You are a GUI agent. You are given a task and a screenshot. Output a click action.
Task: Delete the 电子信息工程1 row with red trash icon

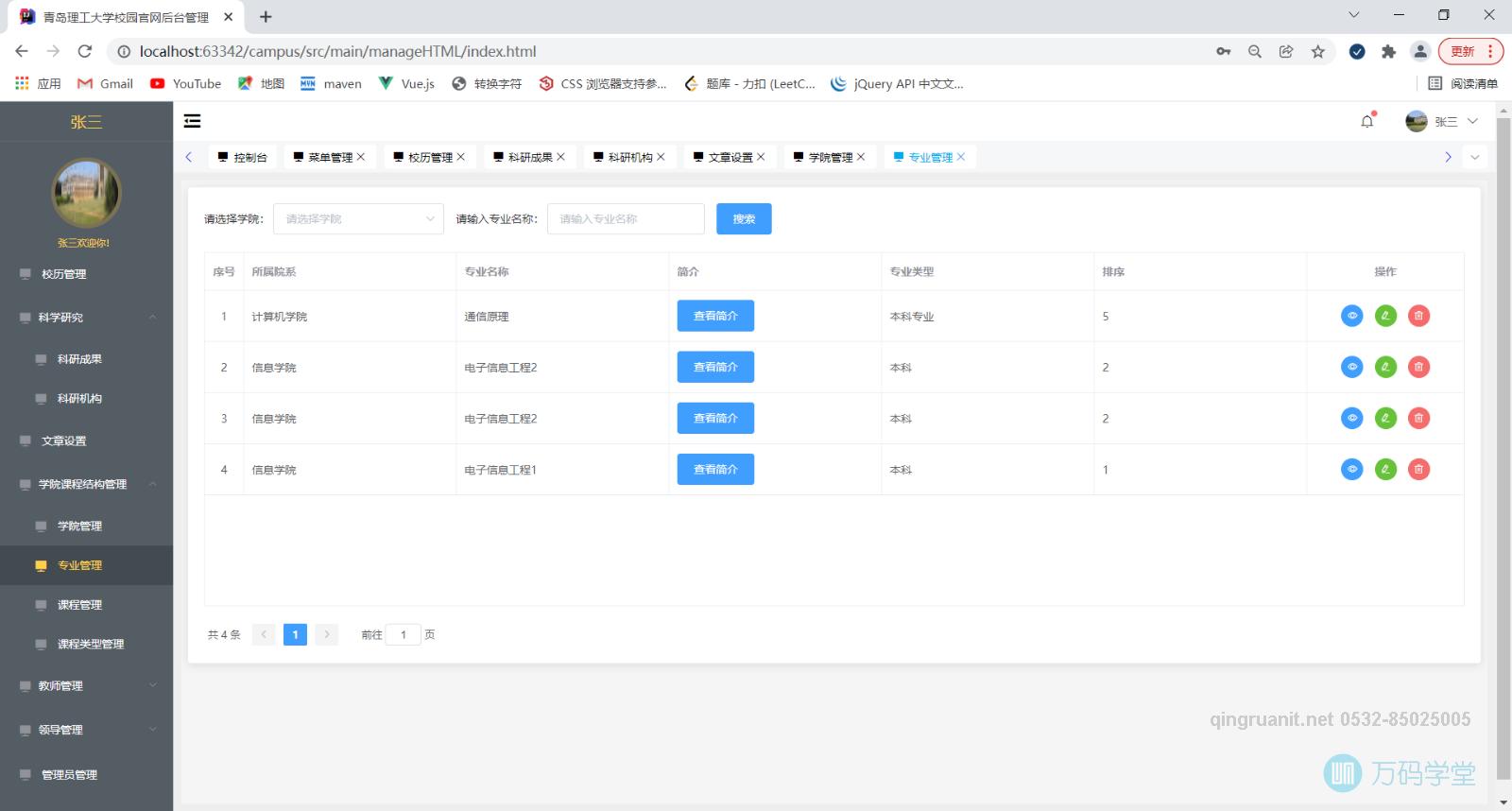click(x=1418, y=469)
